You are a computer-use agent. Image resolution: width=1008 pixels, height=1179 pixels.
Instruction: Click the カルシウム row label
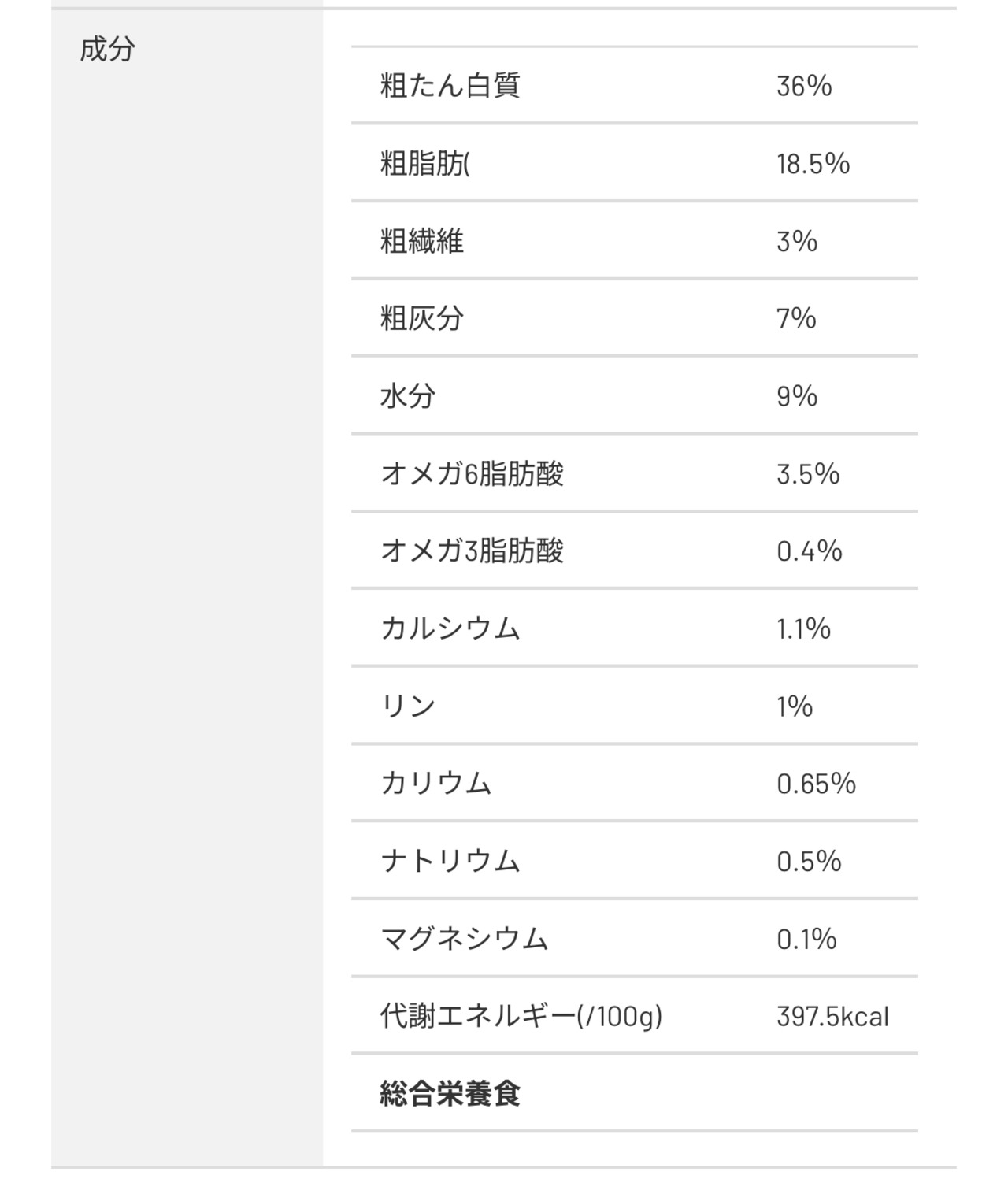450,628
